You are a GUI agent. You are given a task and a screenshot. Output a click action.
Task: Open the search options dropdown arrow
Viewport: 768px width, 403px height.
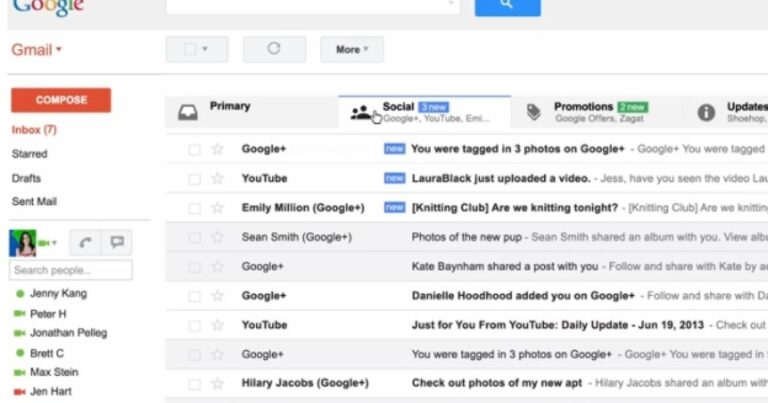click(451, 3)
